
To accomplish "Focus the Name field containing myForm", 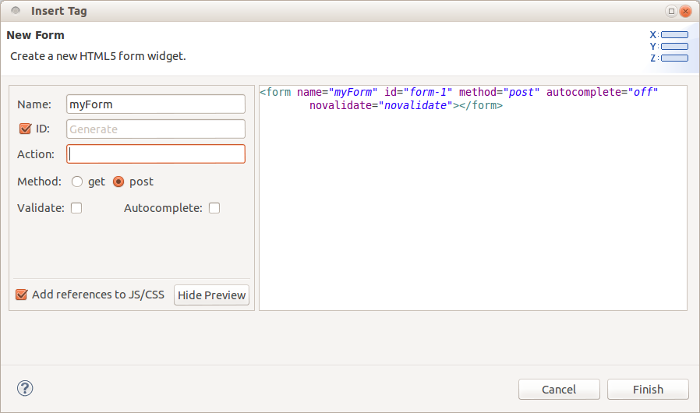I will tap(156, 104).
